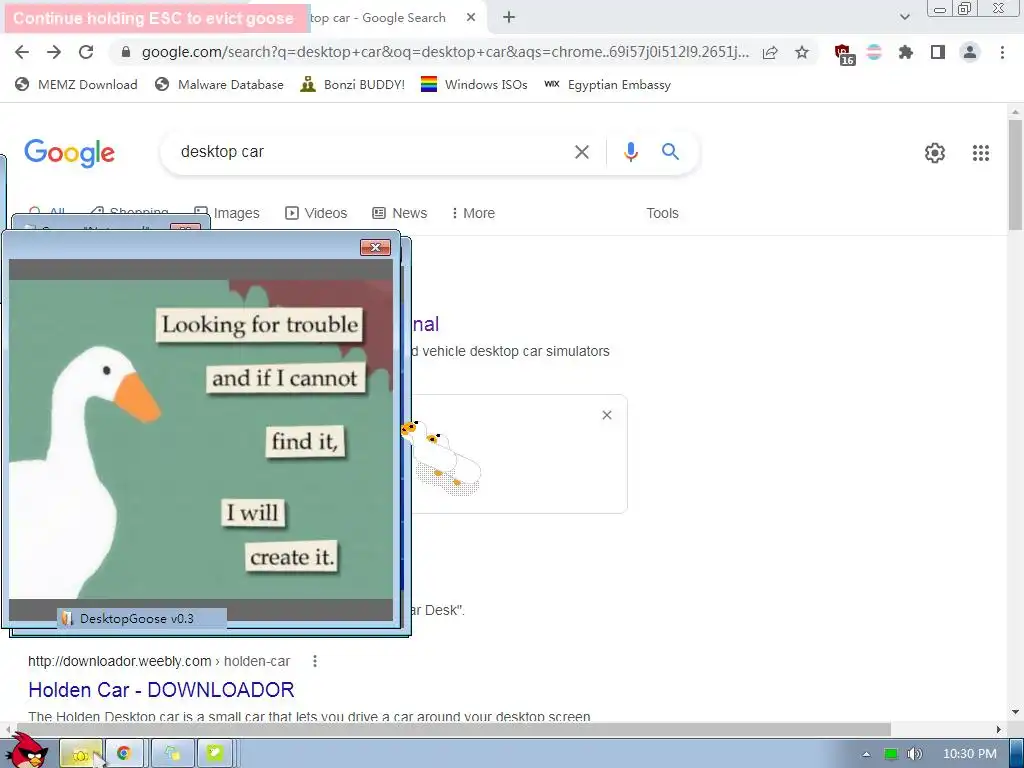This screenshot has height=768, width=1024.
Task: Expand the tab search dropdown arrow
Action: point(904,17)
